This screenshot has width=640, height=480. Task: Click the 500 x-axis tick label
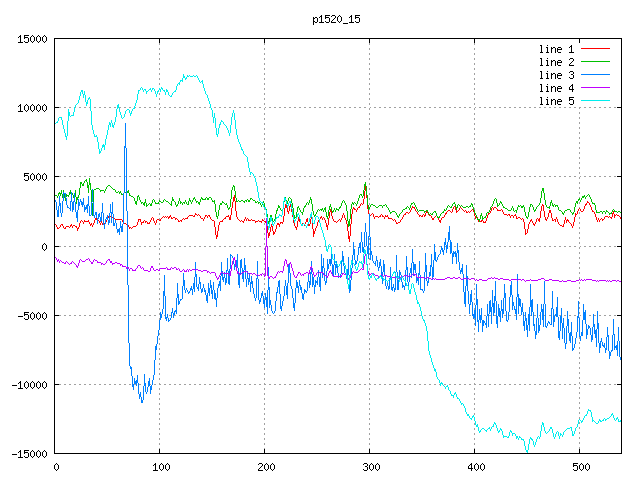580,467
